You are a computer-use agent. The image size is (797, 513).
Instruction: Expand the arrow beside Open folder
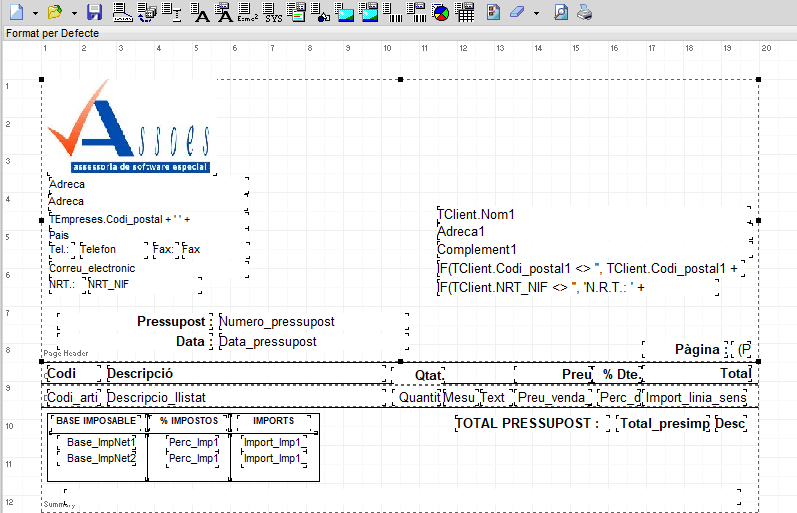74,13
